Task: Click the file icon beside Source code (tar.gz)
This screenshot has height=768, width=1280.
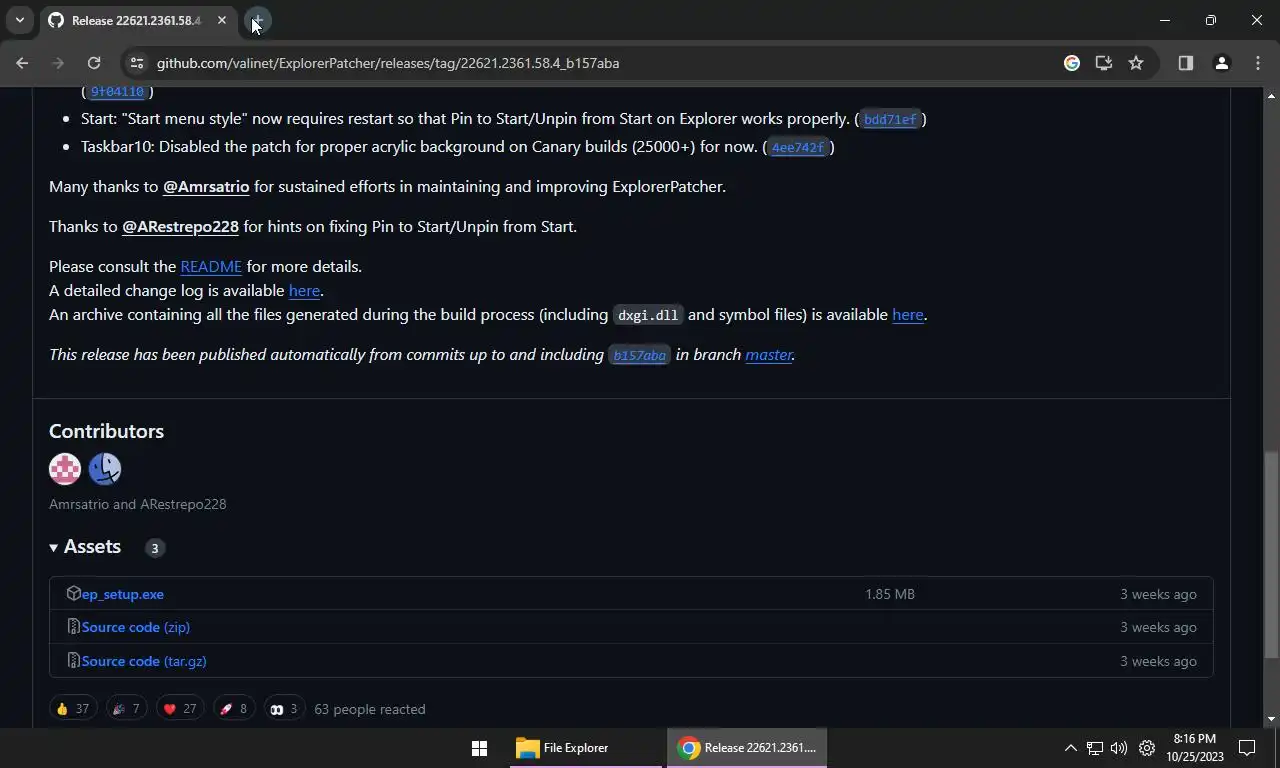Action: (x=73, y=661)
